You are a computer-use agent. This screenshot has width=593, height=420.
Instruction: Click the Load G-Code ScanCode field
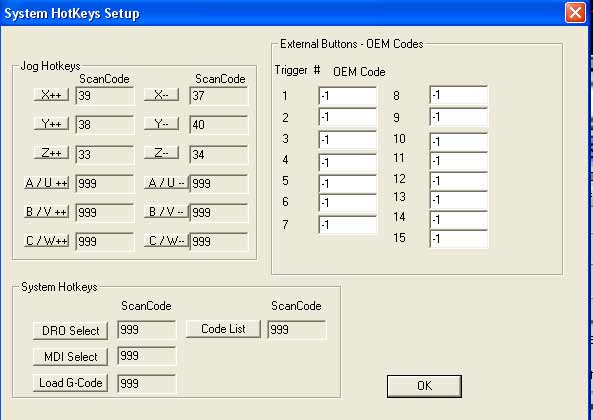click(x=147, y=384)
